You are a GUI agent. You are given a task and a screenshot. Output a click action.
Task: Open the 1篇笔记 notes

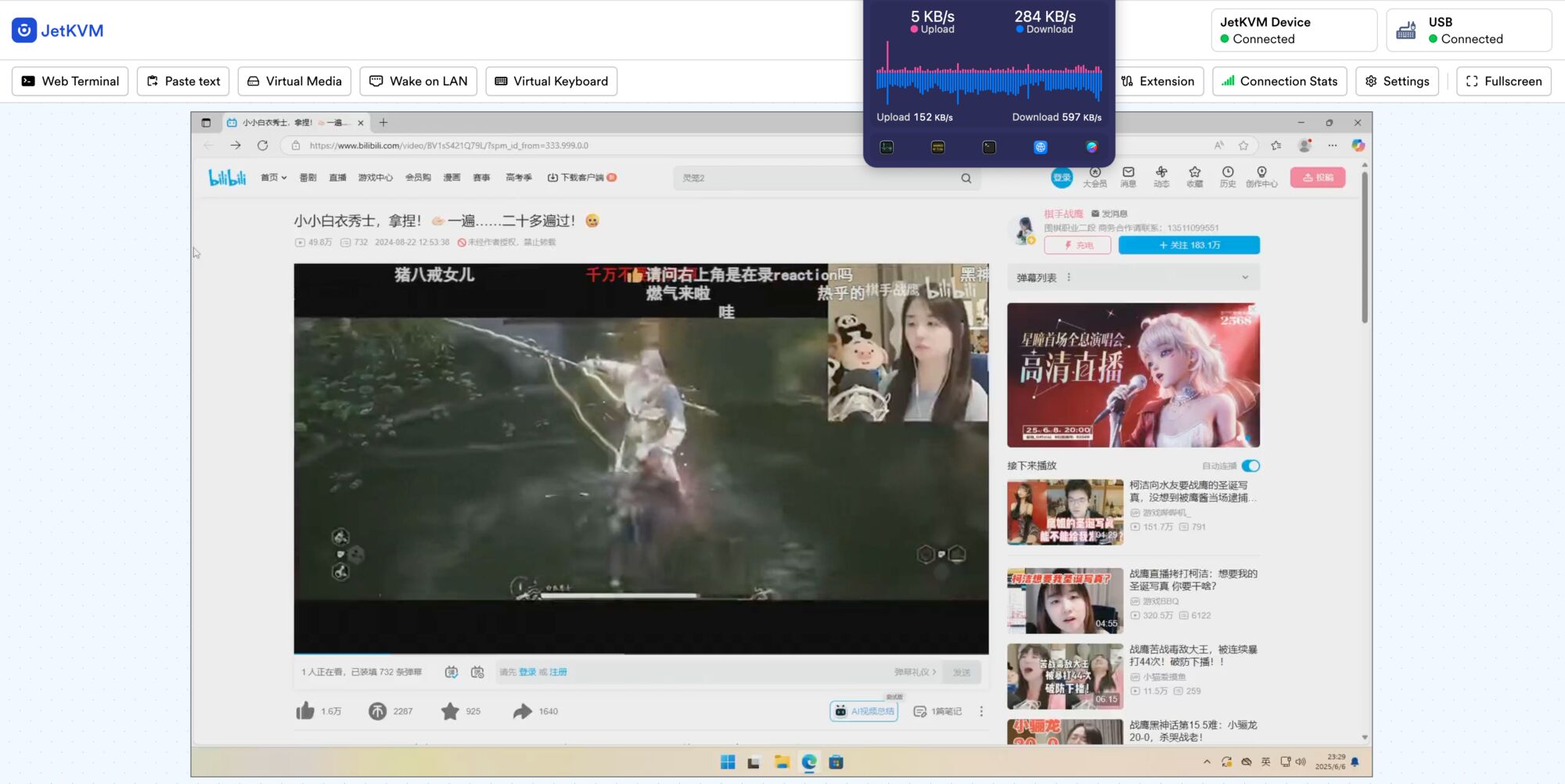tap(937, 711)
